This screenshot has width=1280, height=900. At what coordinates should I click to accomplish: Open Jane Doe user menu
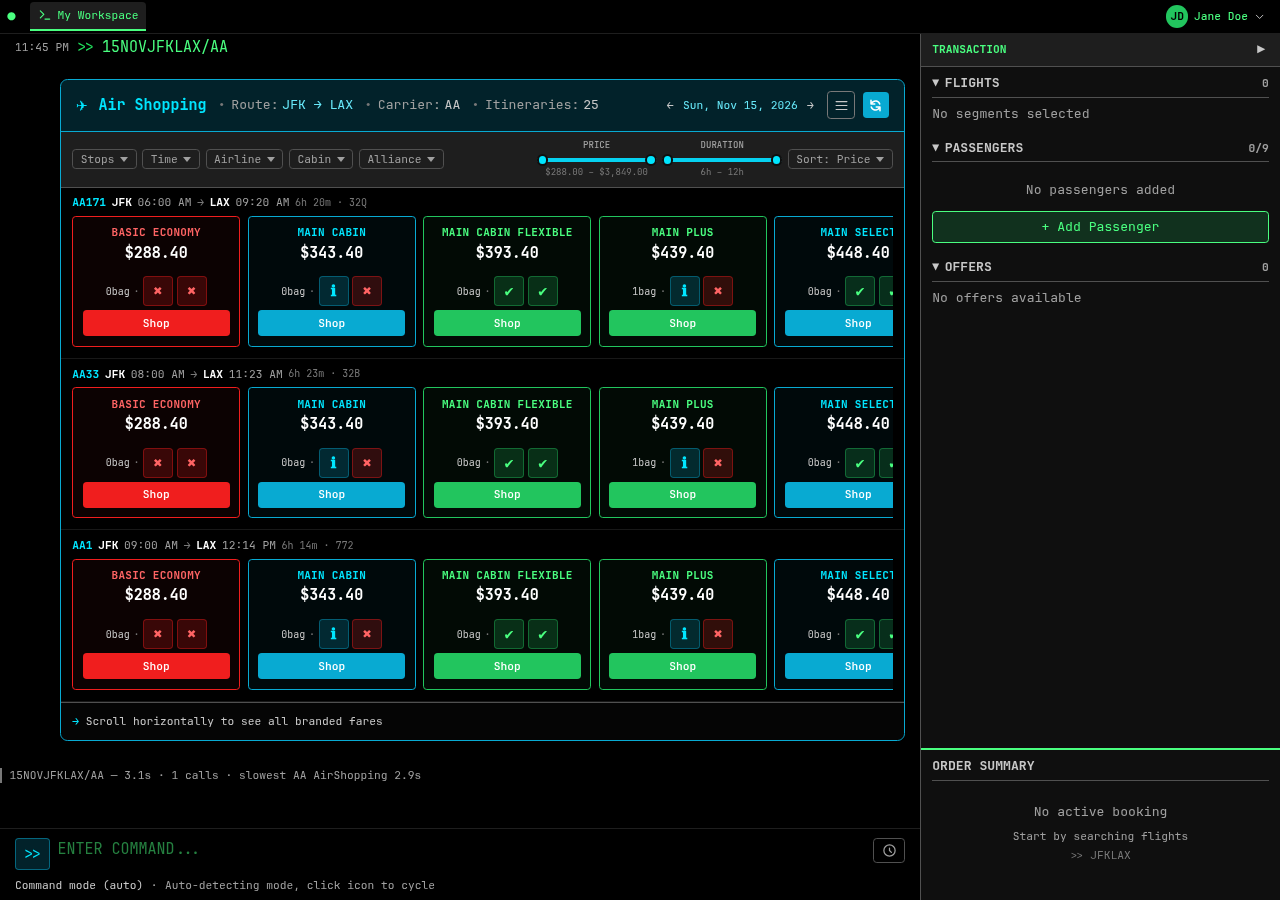(1215, 16)
